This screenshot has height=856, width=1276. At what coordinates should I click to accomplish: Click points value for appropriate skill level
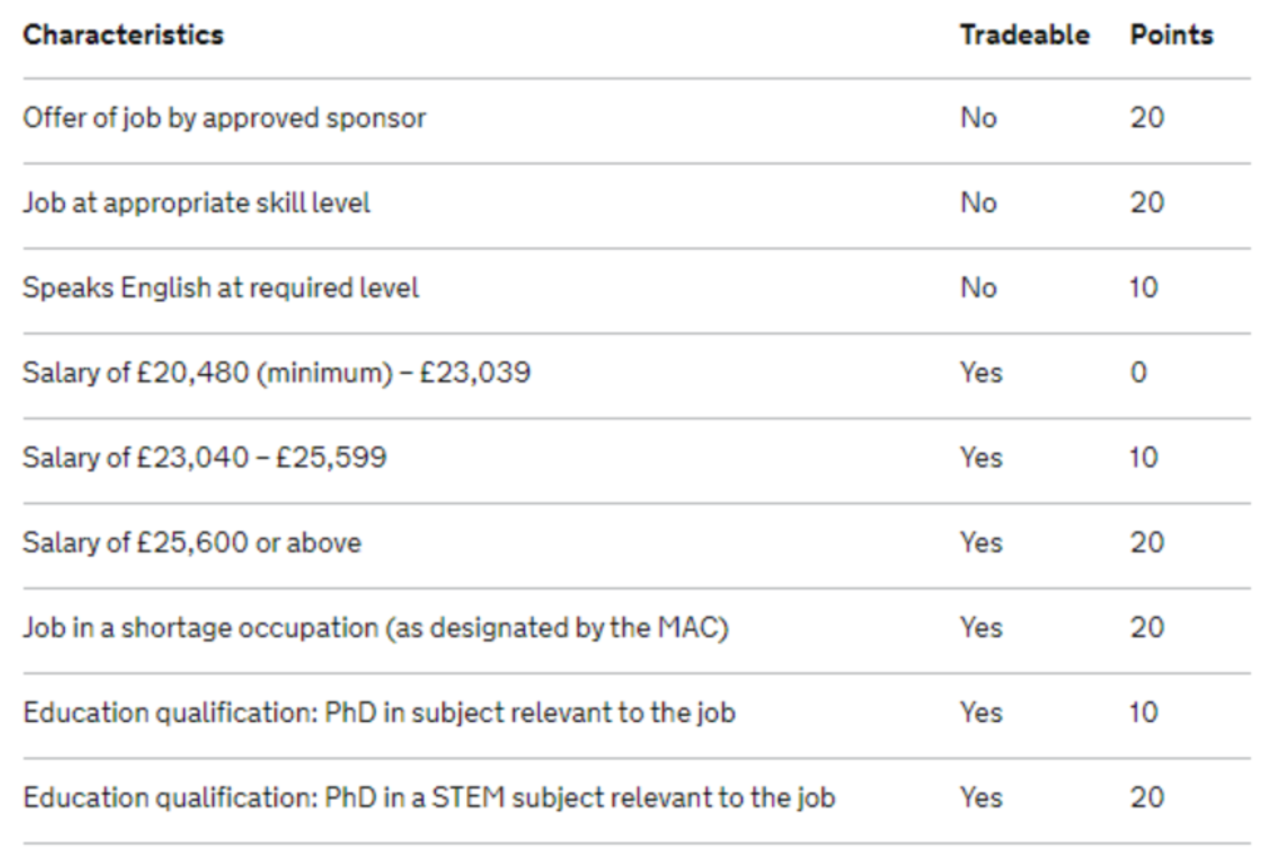[1147, 203]
